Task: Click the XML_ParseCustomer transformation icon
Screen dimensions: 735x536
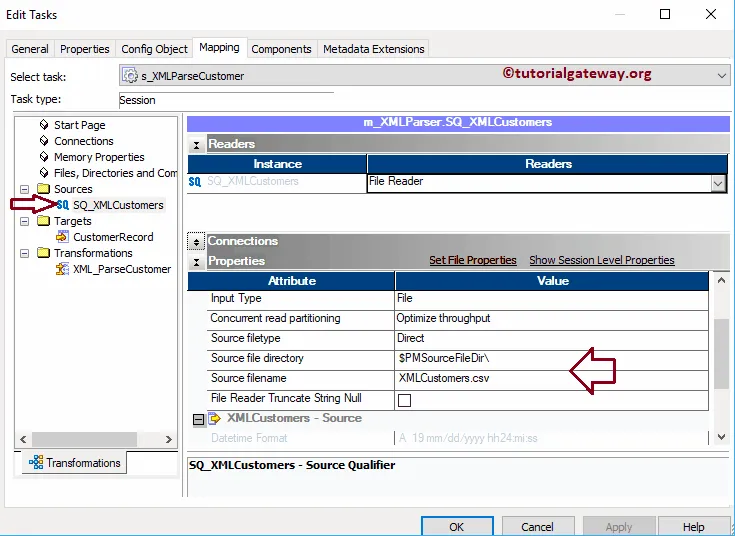Action: click(62, 269)
